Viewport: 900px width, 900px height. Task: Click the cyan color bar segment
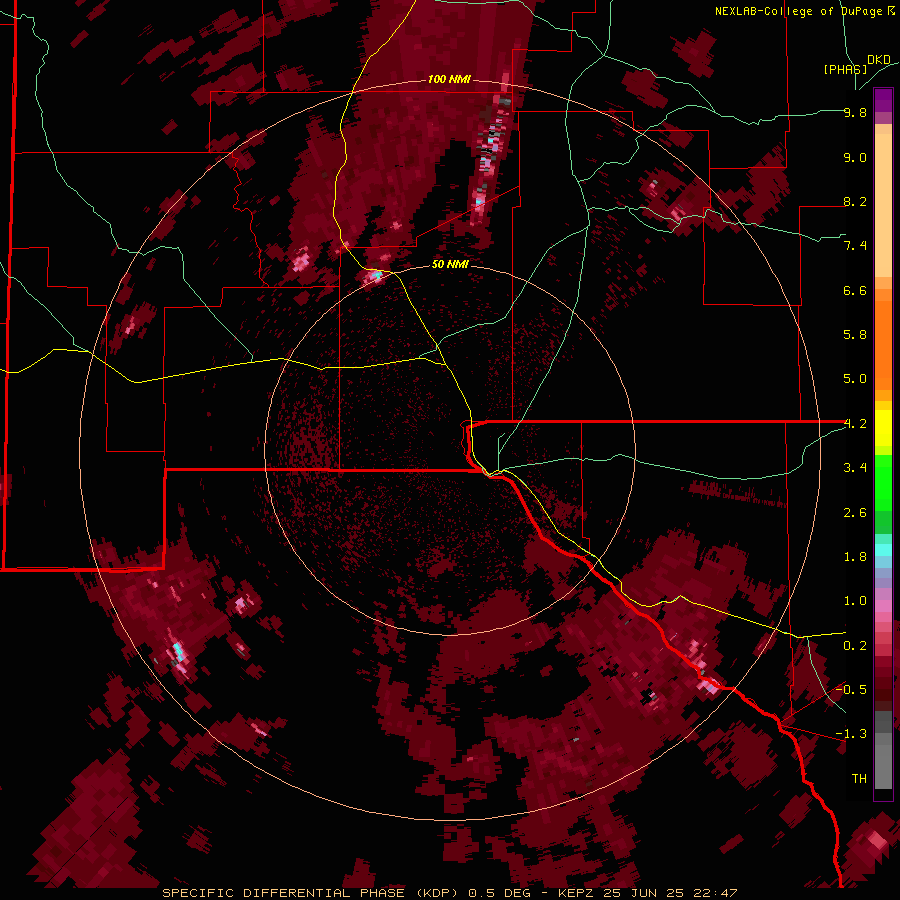point(883,550)
